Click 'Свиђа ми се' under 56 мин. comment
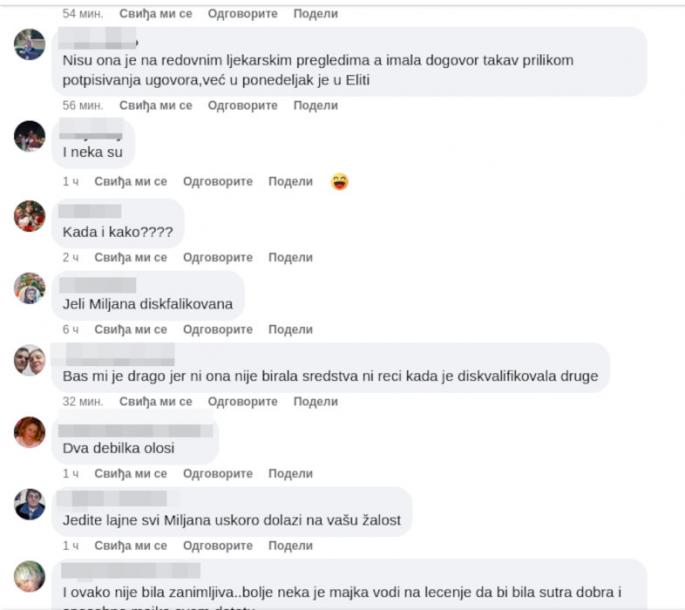 click(156, 105)
